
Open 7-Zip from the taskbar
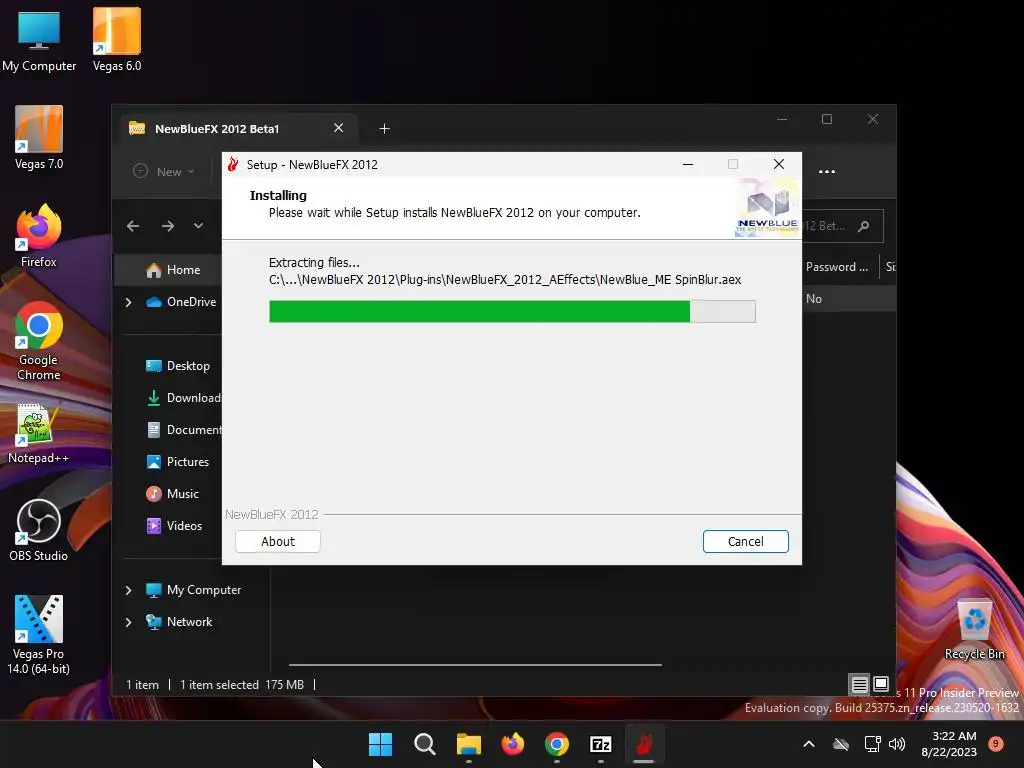coord(600,744)
